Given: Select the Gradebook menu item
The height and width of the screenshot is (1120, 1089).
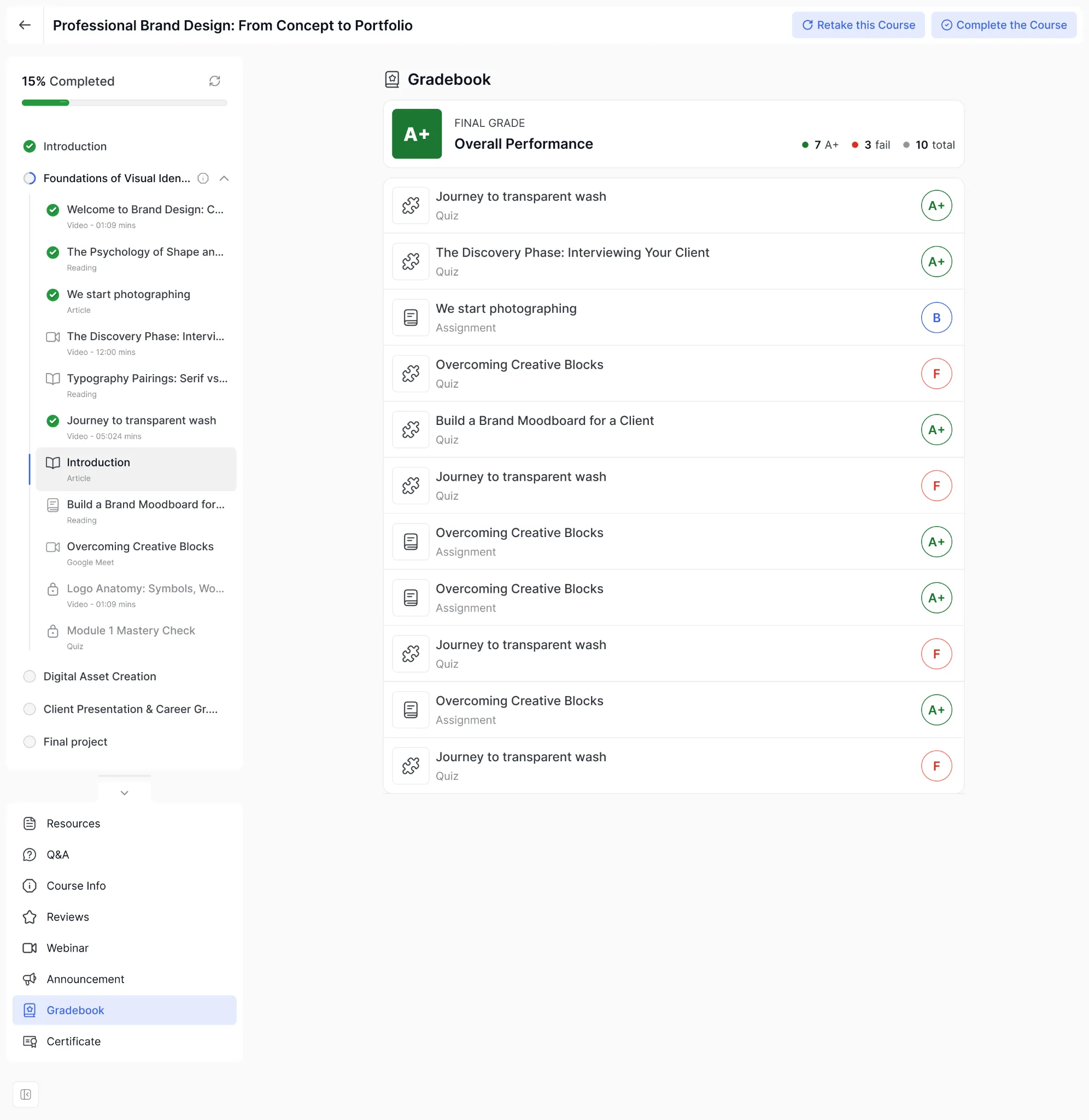Looking at the screenshot, I should (x=124, y=1011).
